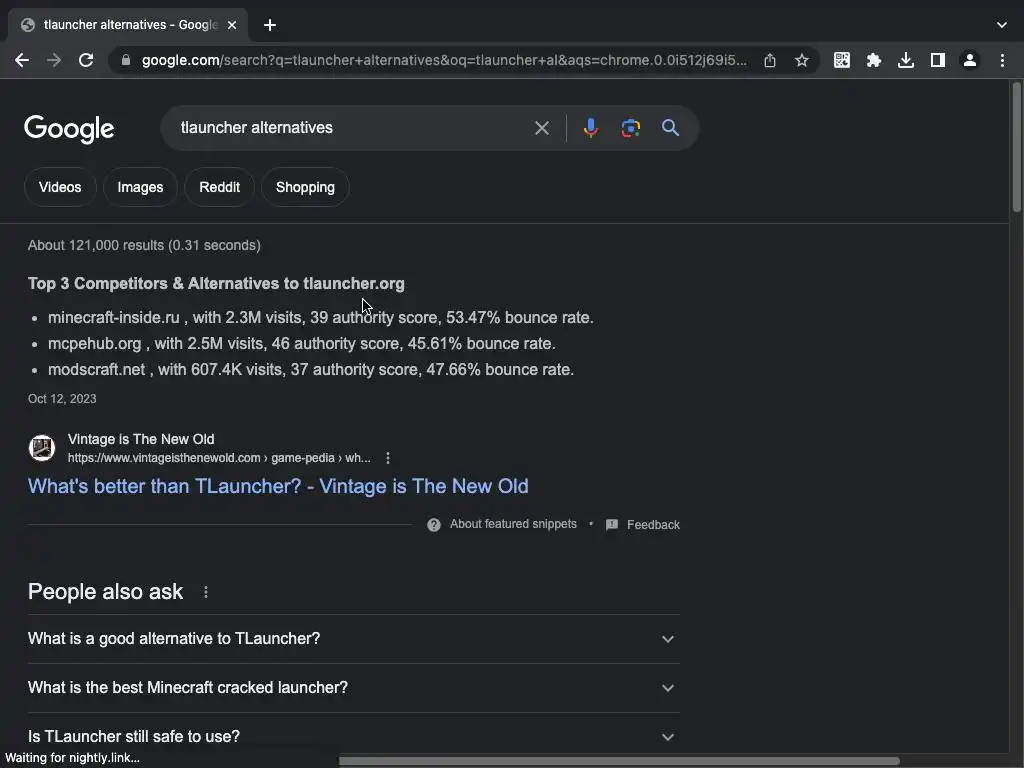The image size is (1024, 768).
Task: Open more options for Vintage result
Action: point(388,458)
